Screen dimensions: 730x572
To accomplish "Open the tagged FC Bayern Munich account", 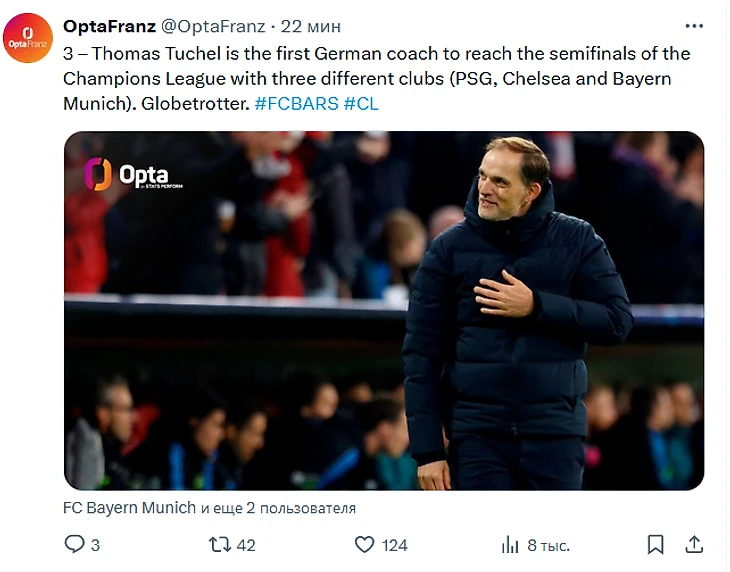I will click(x=129, y=507).
